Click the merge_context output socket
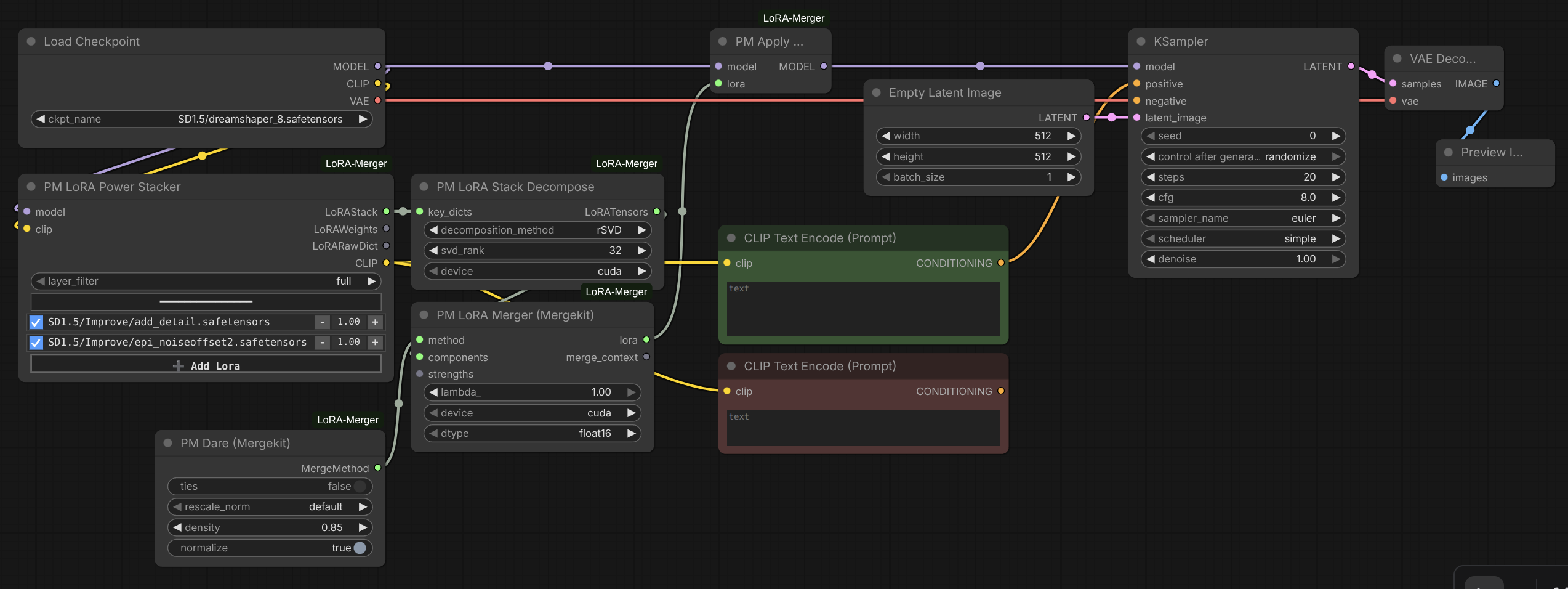The image size is (1568, 589). (x=646, y=357)
